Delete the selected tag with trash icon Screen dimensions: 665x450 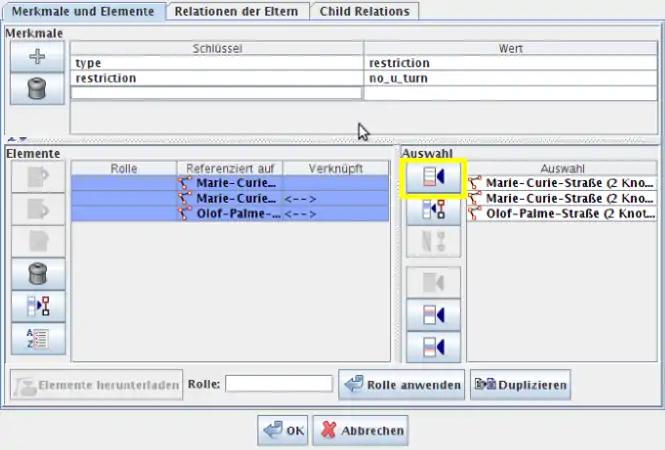[x=36, y=90]
